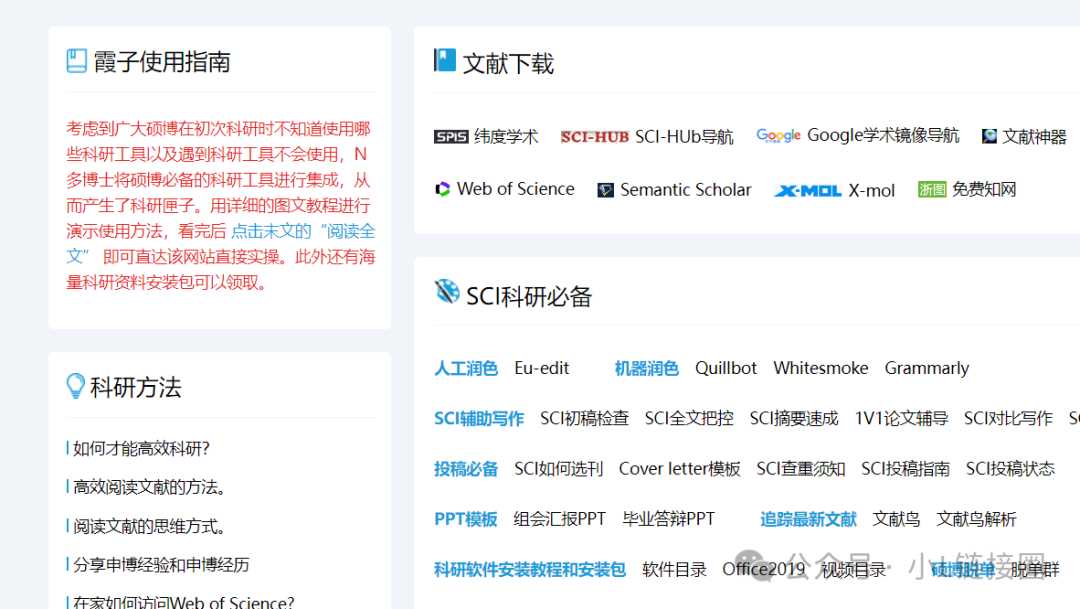This screenshot has width=1080, height=609.
Task: Open the Quillbot link
Action: pos(726,368)
